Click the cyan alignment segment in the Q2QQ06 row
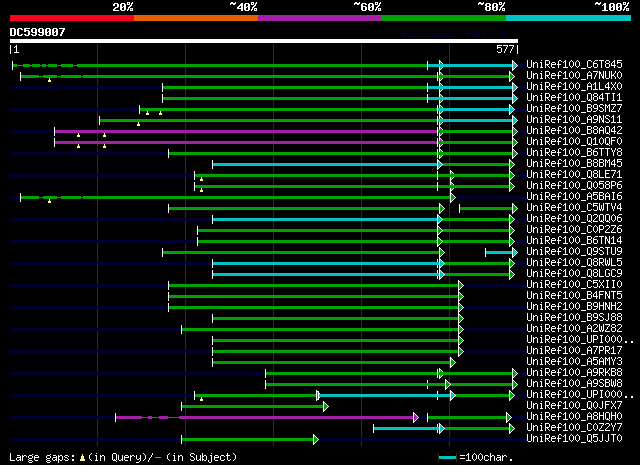The image size is (640, 465). [327, 220]
